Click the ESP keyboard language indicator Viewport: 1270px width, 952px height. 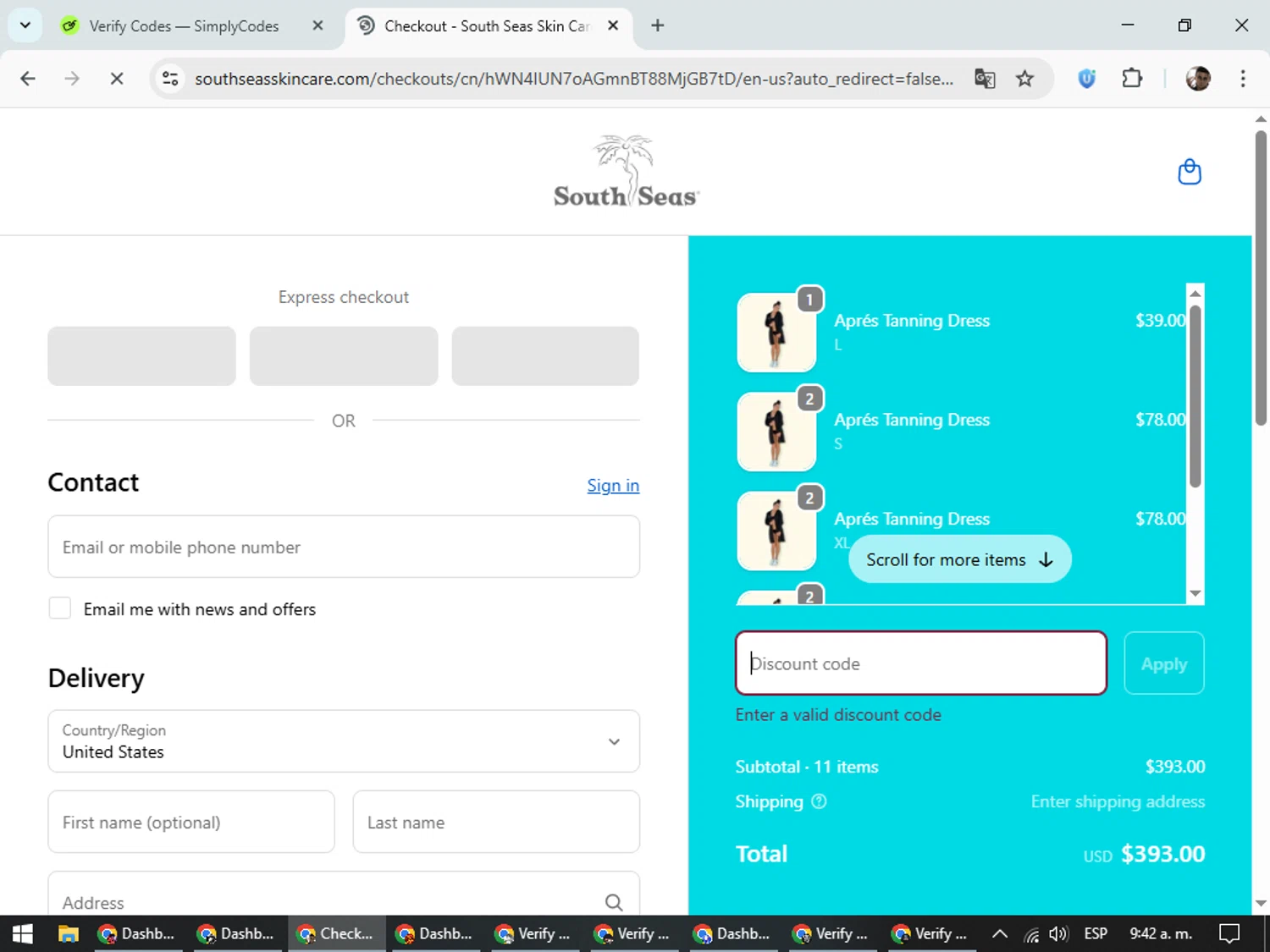point(1096,933)
